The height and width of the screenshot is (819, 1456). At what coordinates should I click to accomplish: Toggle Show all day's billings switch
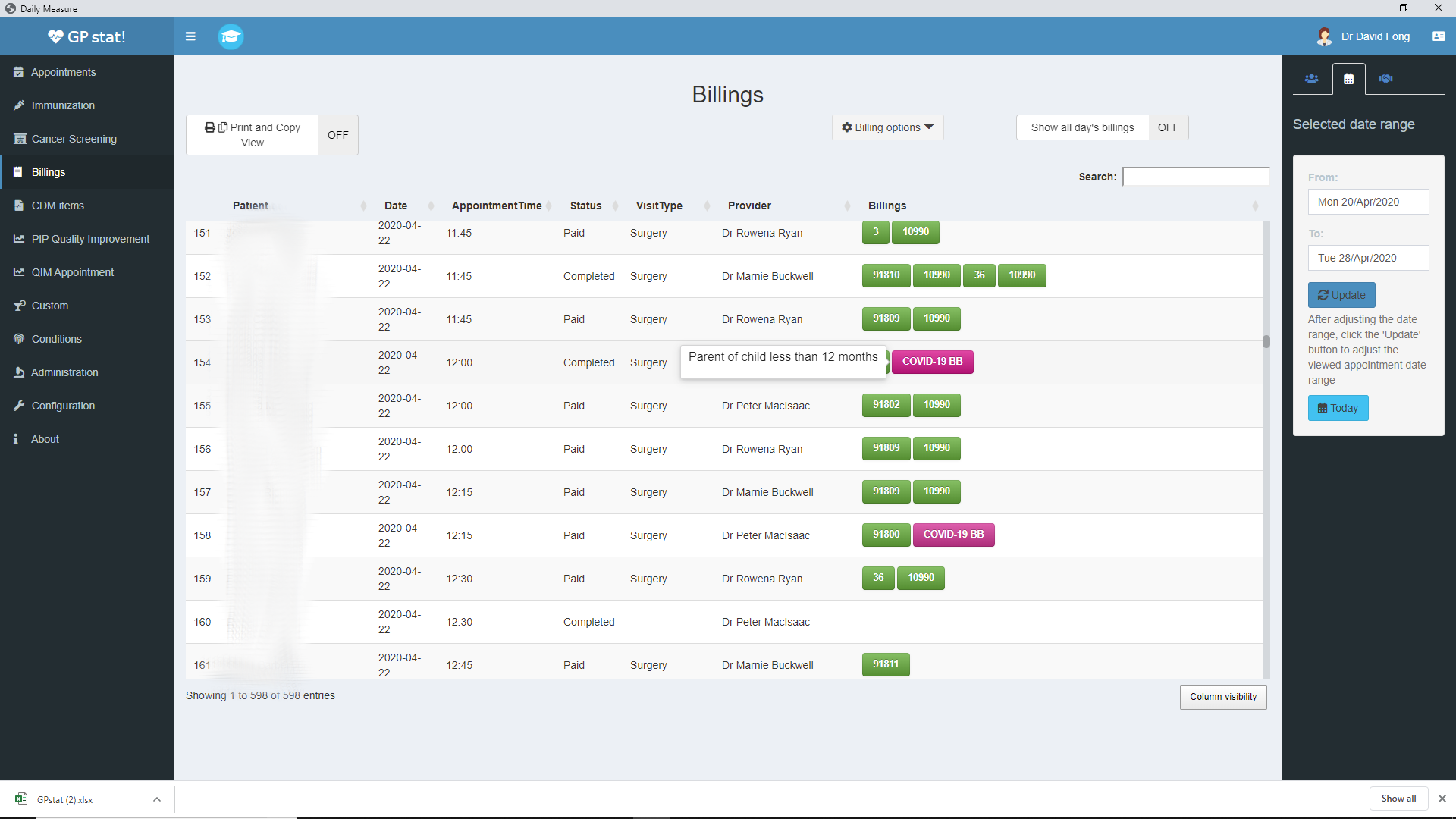point(1168,127)
